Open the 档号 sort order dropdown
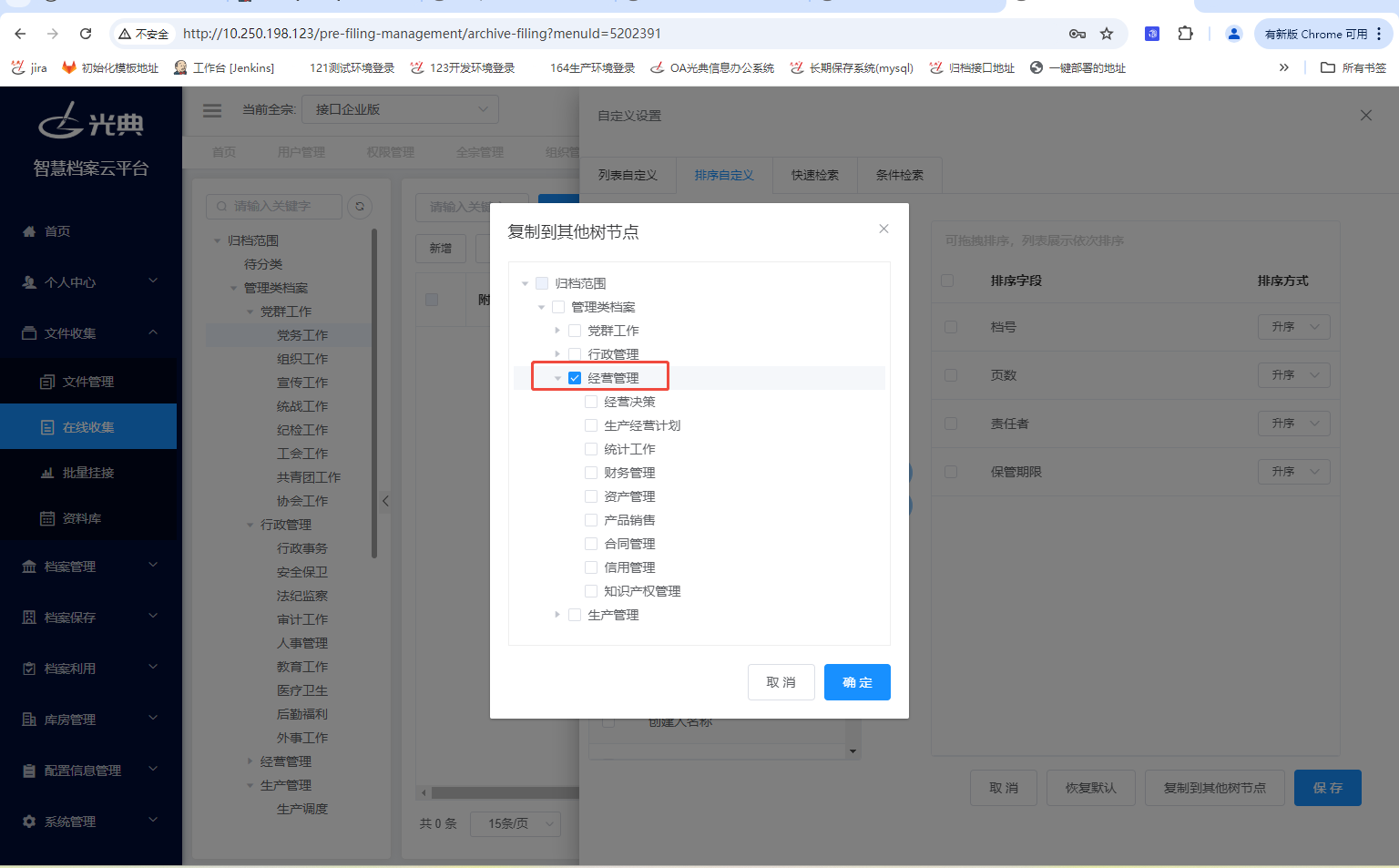Viewport: 1399px width, 868px height. (1294, 327)
